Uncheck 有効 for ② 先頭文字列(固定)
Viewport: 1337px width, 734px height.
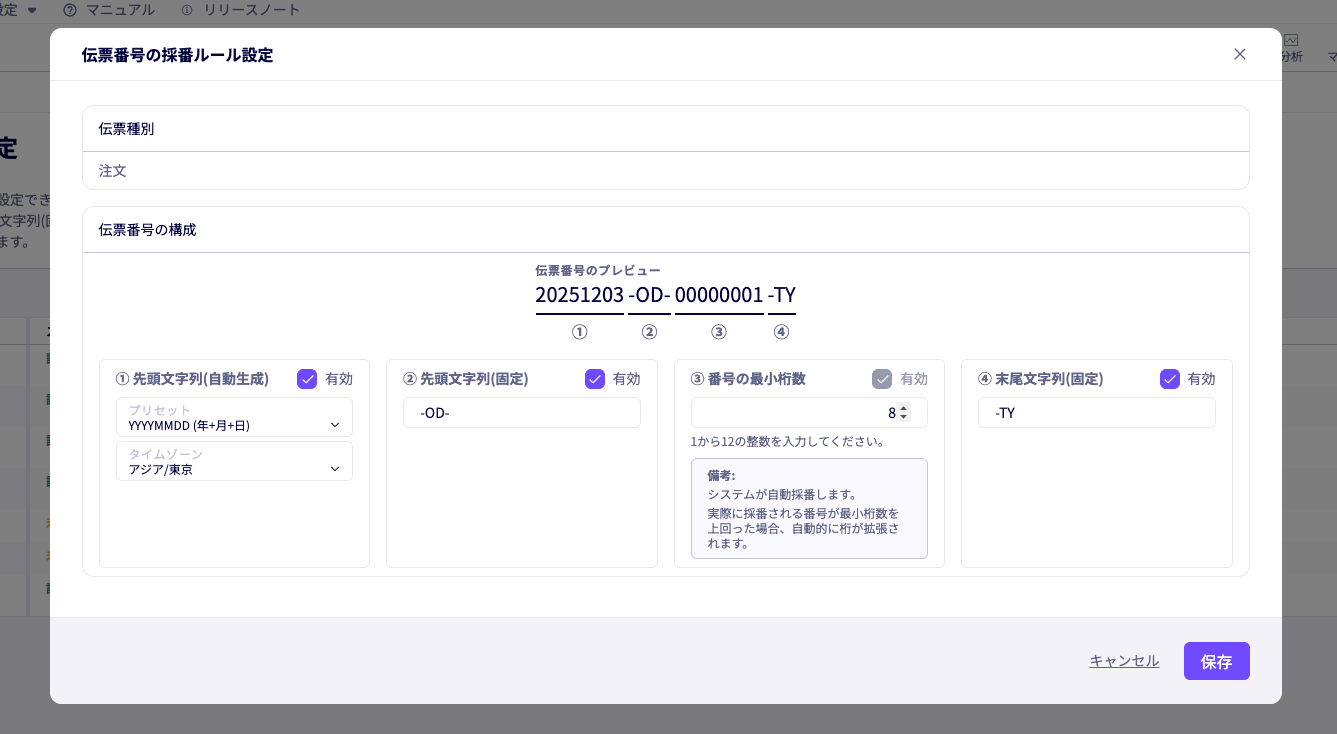point(595,379)
